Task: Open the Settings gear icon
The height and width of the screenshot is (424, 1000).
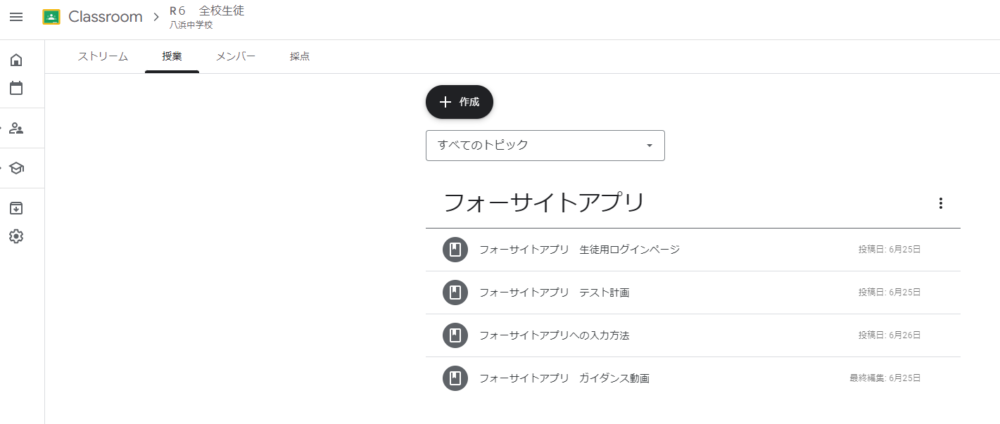Action: pyautogui.click(x=17, y=237)
